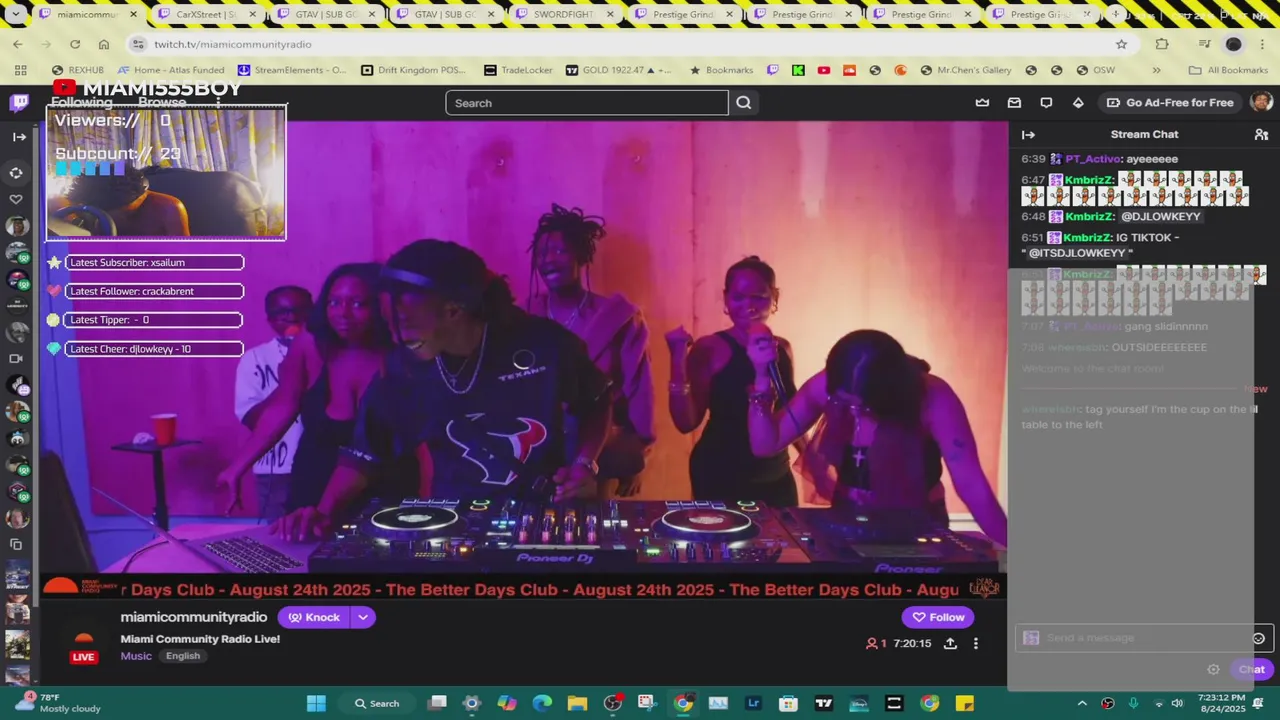The width and height of the screenshot is (1280, 720).
Task: Open the tab search dropdown arrow
Action: (16, 15)
